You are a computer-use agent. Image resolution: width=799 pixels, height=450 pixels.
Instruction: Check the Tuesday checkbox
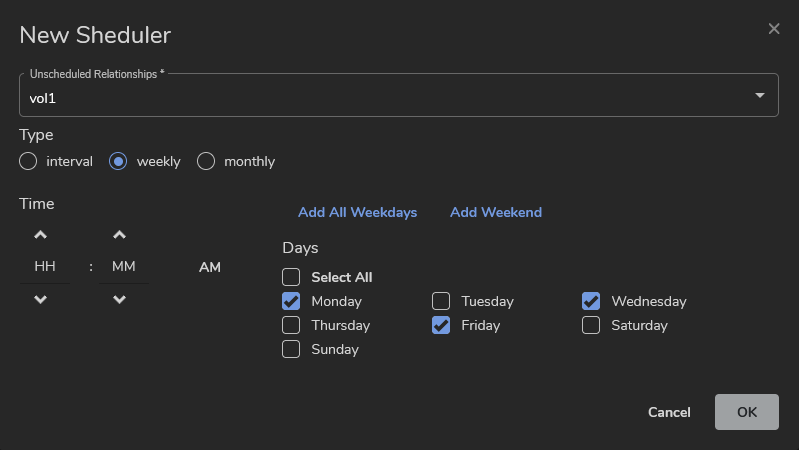click(441, 301)
